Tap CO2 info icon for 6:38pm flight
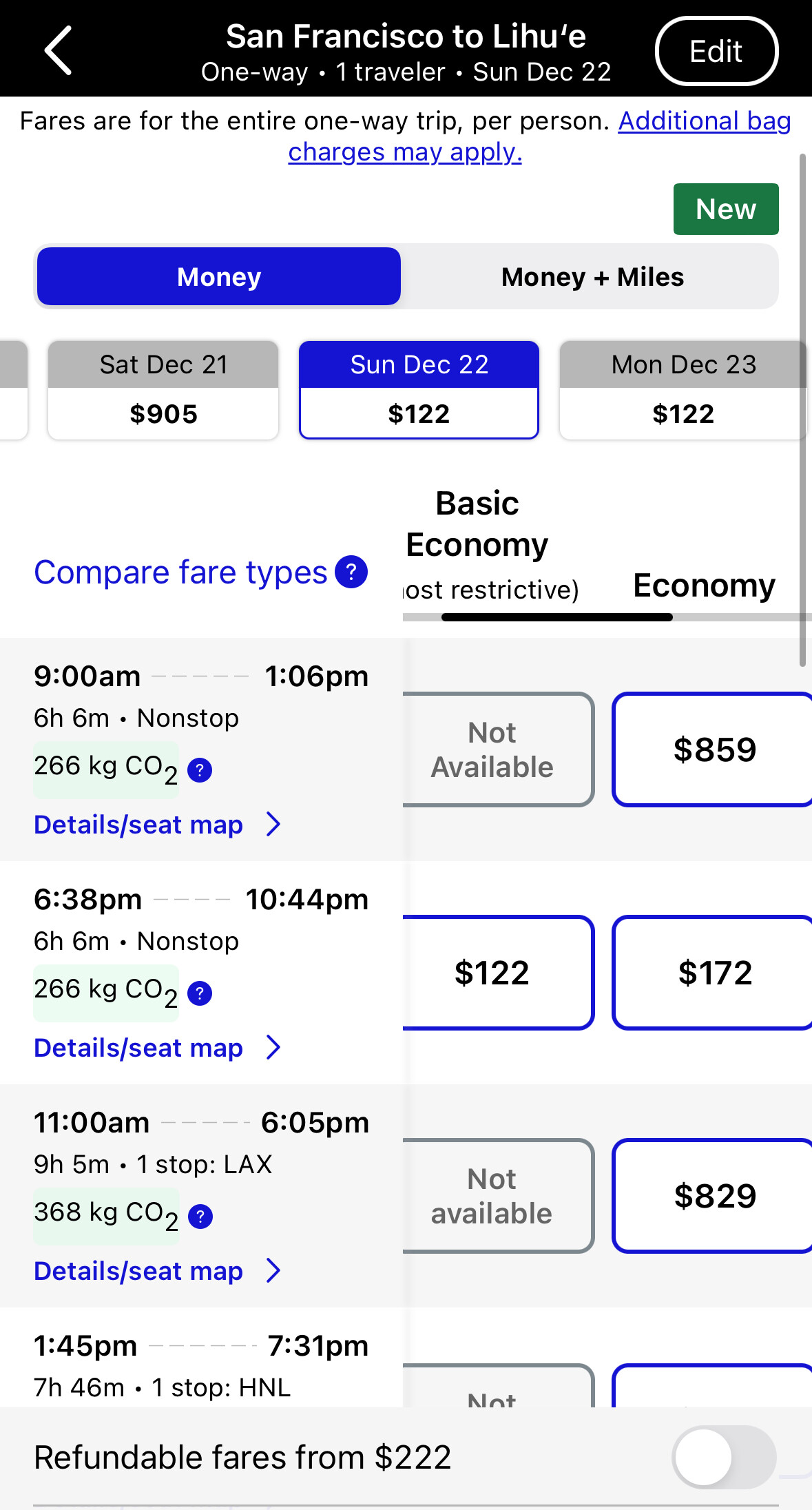The height and width of the screenshot is (1510, 812). (200, 993)
